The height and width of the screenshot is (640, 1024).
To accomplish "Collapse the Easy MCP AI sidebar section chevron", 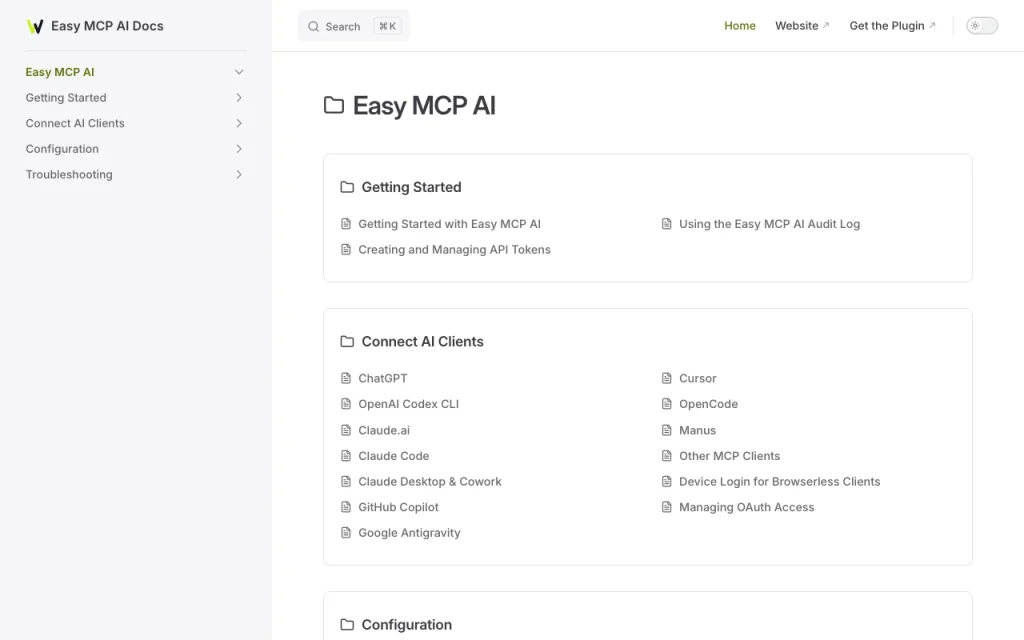I will 239,72.
